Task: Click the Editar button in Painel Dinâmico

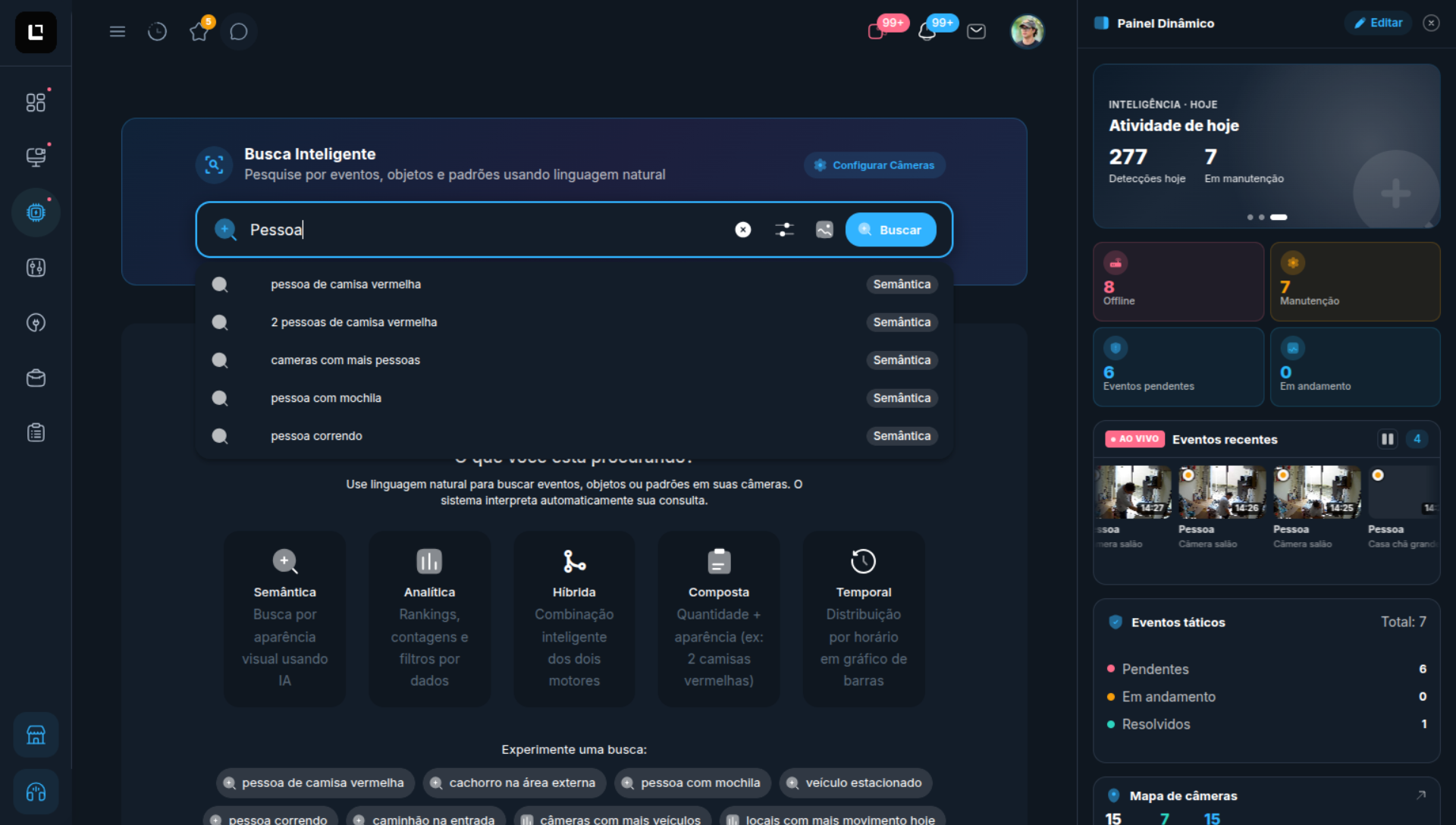Action: 1379,23
